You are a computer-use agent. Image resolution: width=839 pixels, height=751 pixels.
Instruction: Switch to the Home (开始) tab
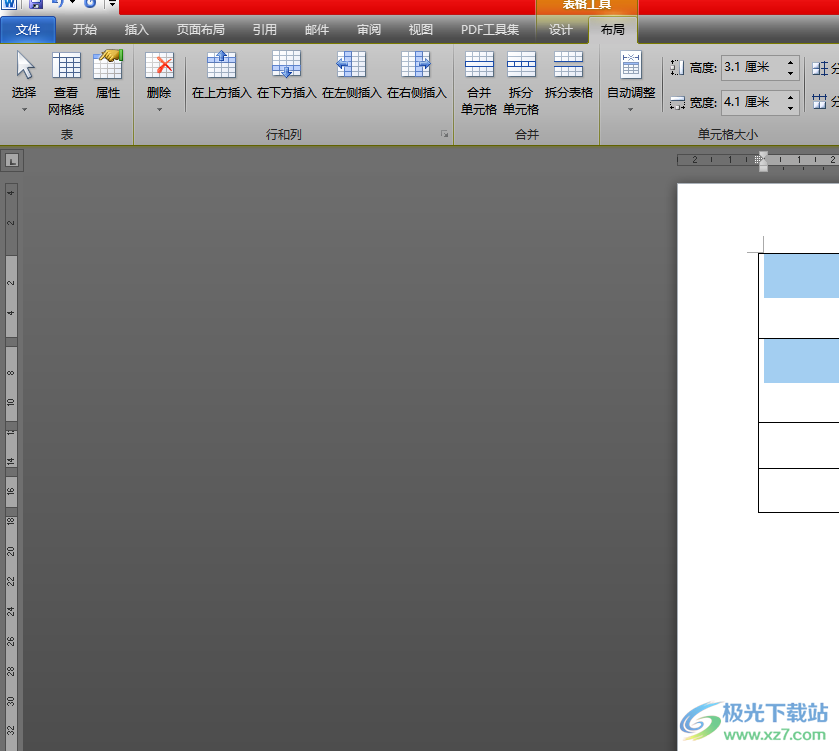click(85, 29)
